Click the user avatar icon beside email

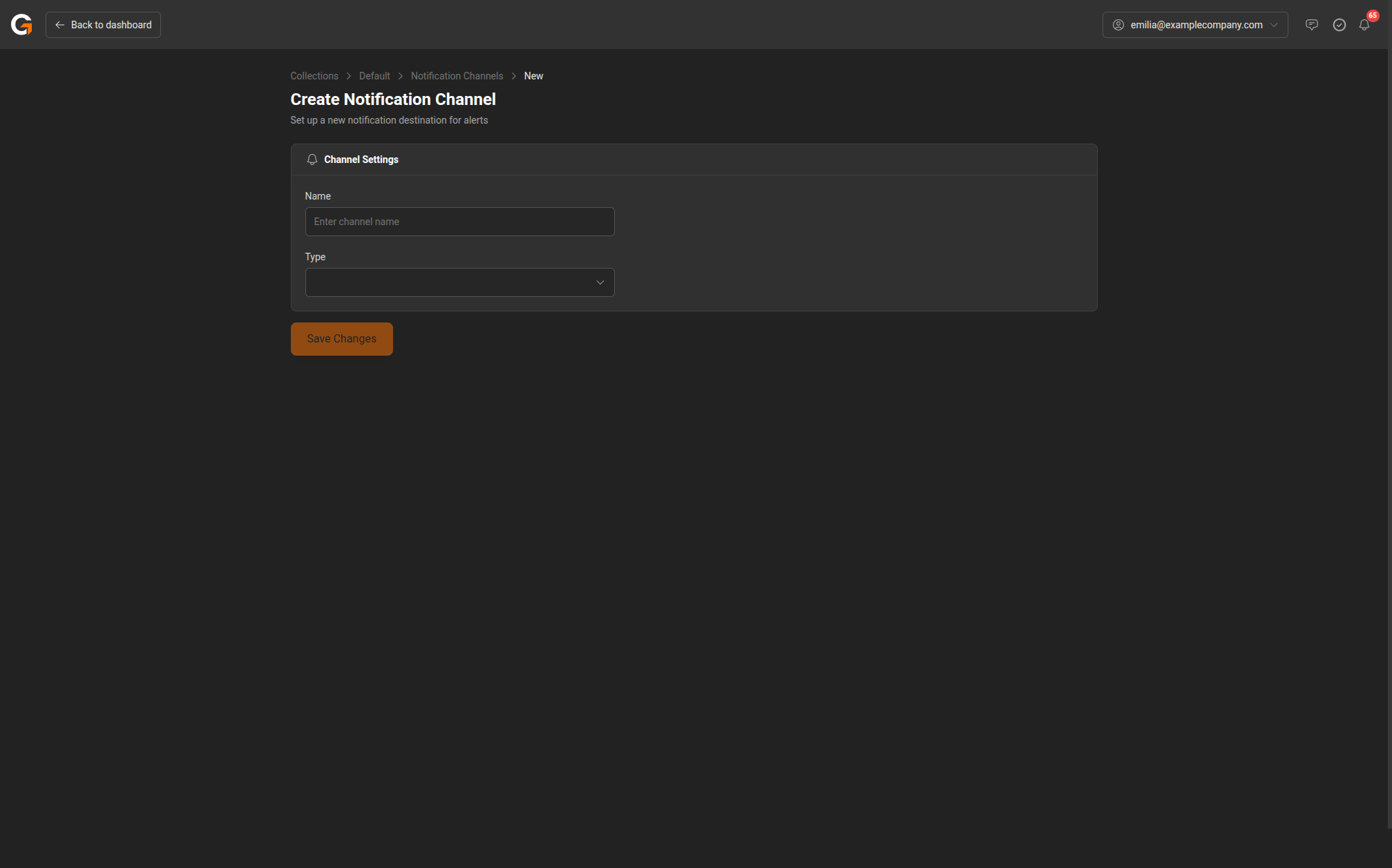point(1118,25)
